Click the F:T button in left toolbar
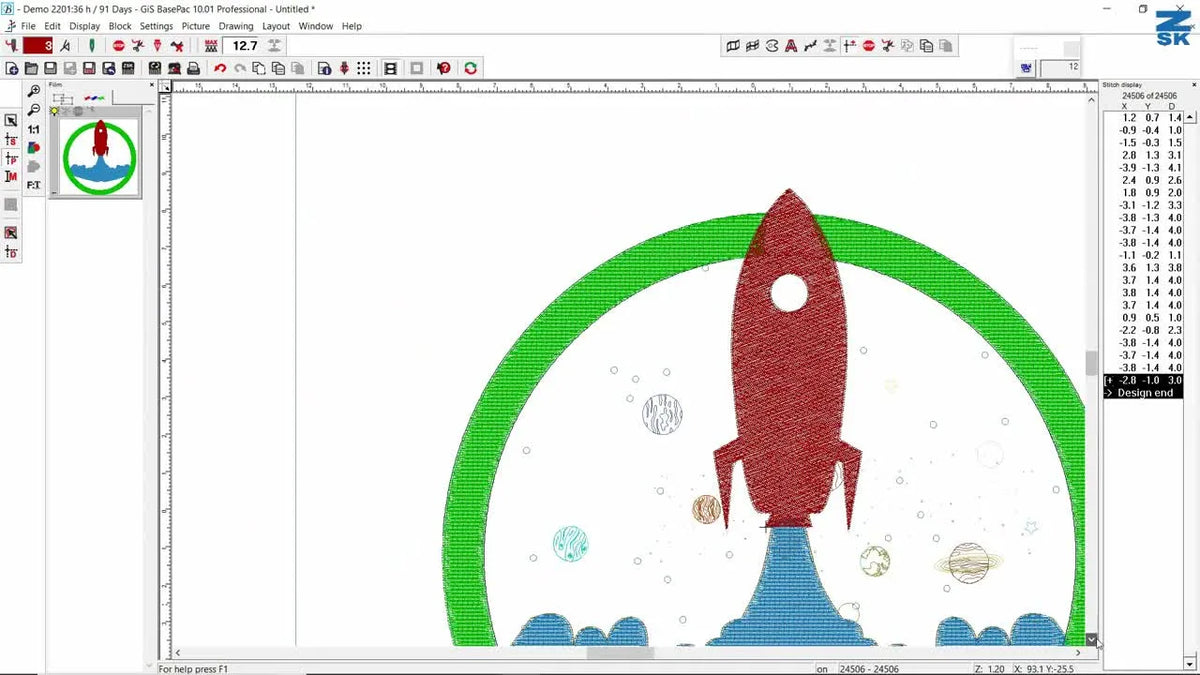The height and width of the screenshot is (675, 1200). tap(34, 184)
